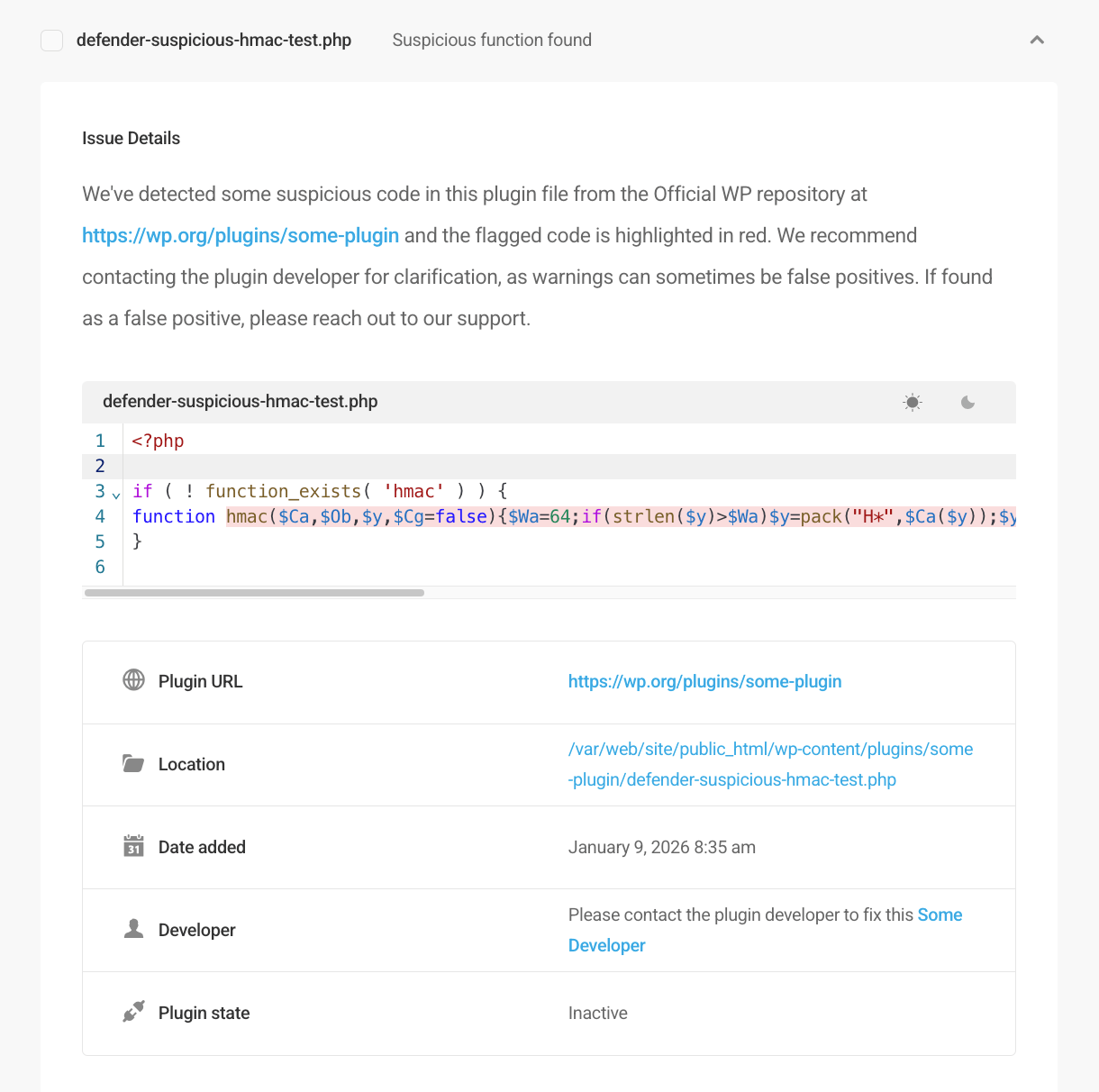Switch the code viewer to light theme
Screen dimensions: 1099x1092
point(912,402)
